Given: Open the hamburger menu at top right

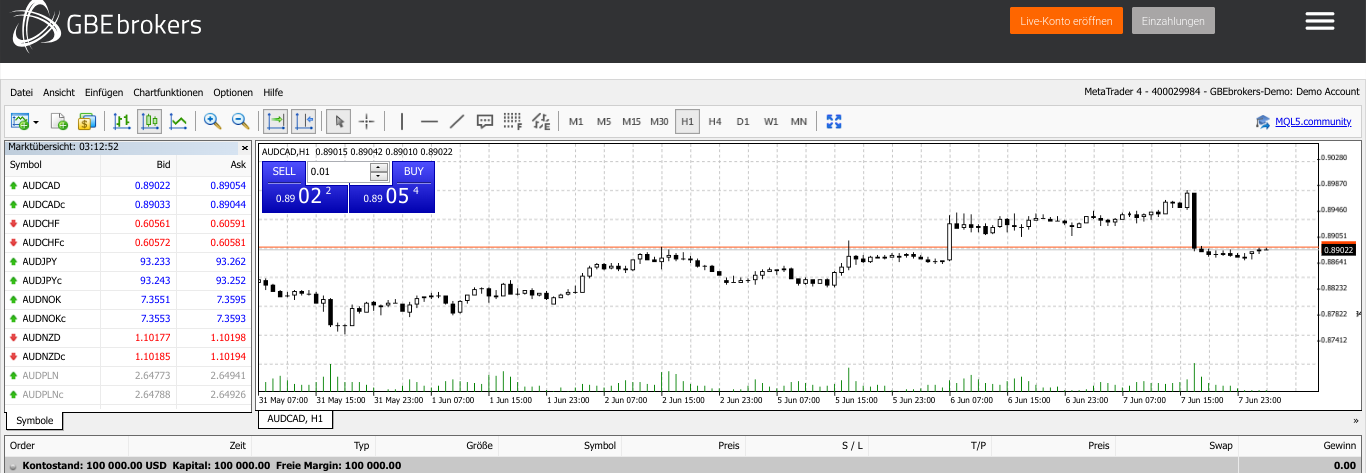Looking at the screenshot, I should 1320,21.
